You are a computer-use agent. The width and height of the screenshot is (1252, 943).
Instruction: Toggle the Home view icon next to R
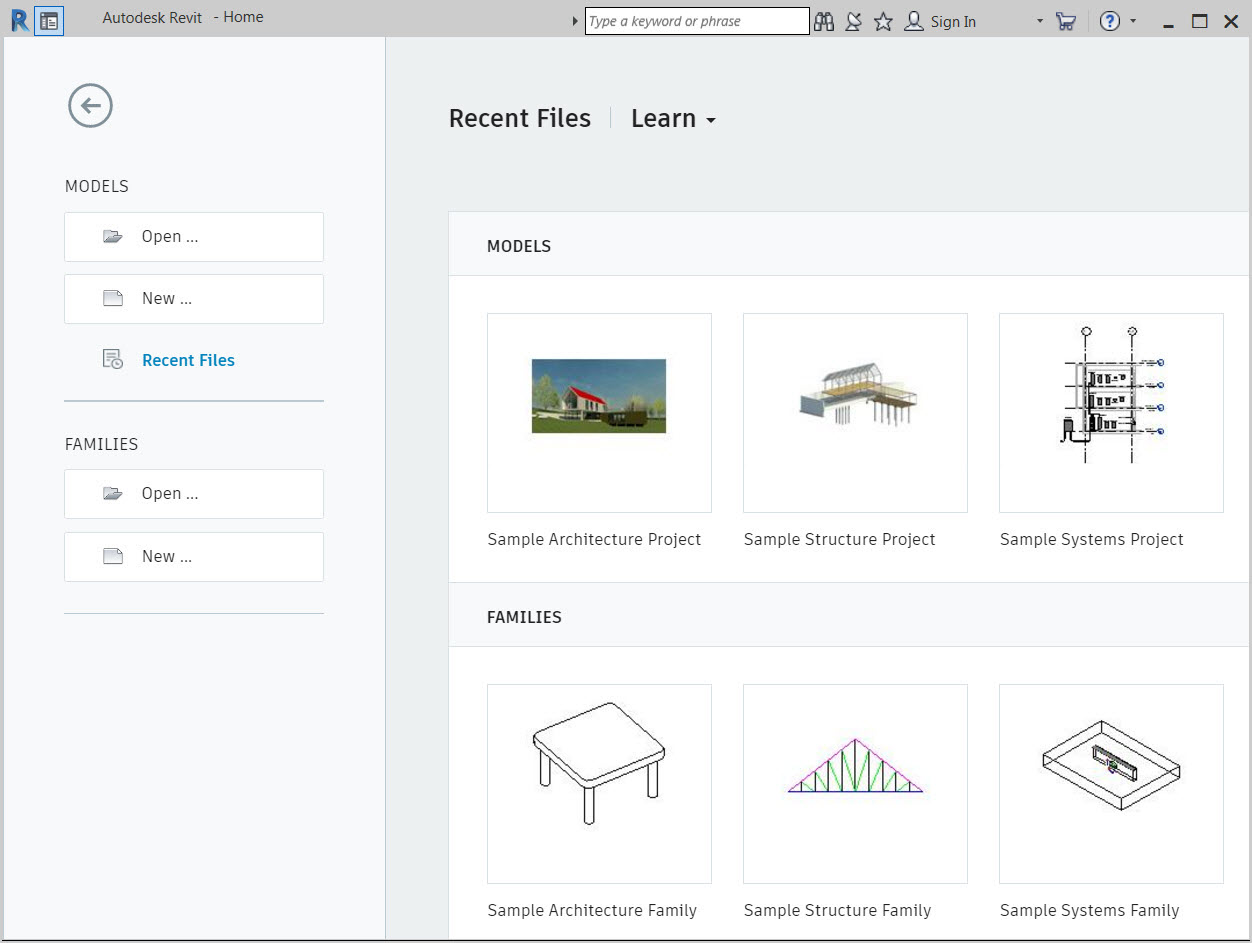pyautogui.click(x=48, y=20)
